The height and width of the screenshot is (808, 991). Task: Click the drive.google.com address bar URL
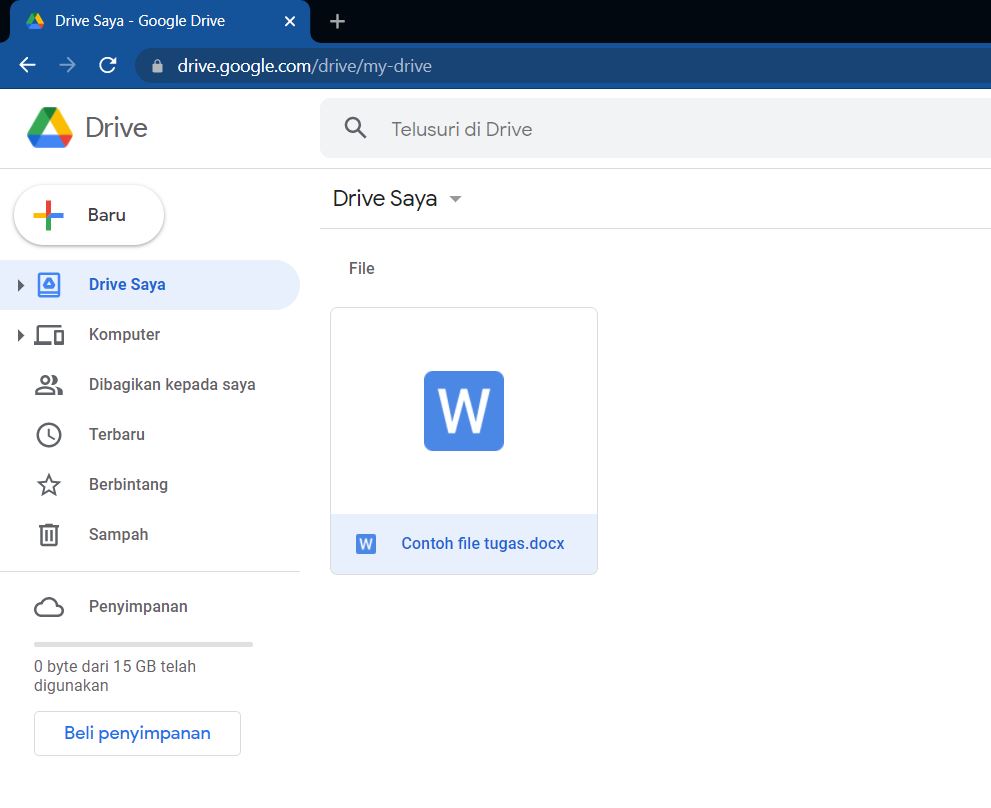[305, 66]
